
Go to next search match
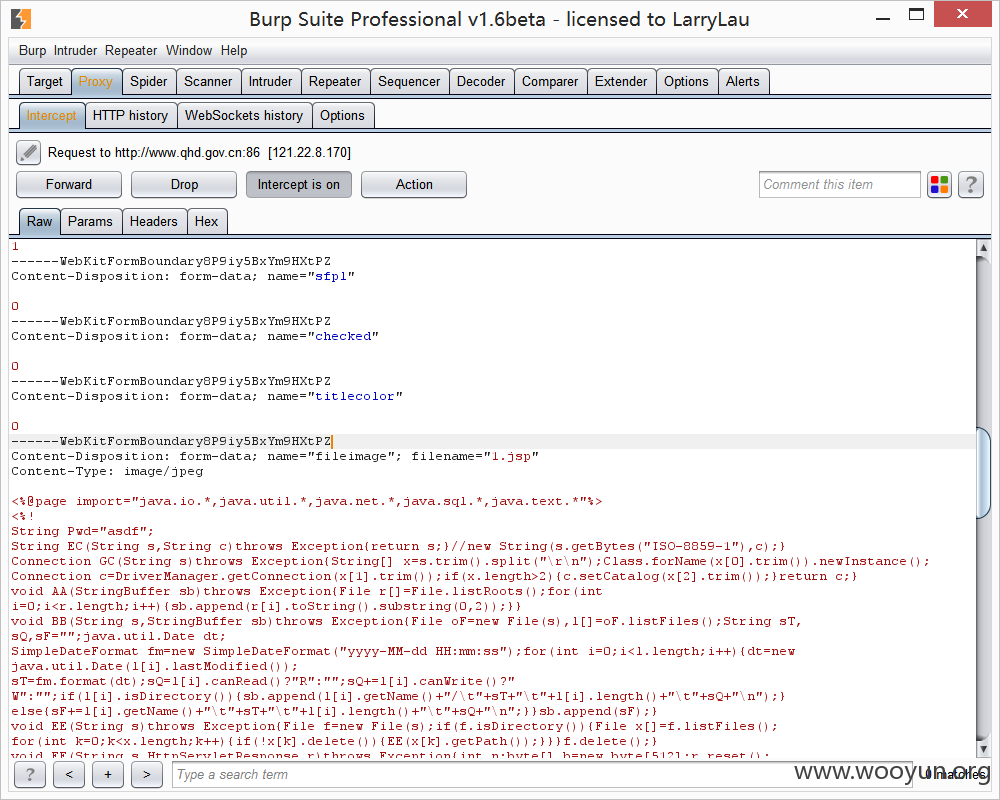click(147, 774)
